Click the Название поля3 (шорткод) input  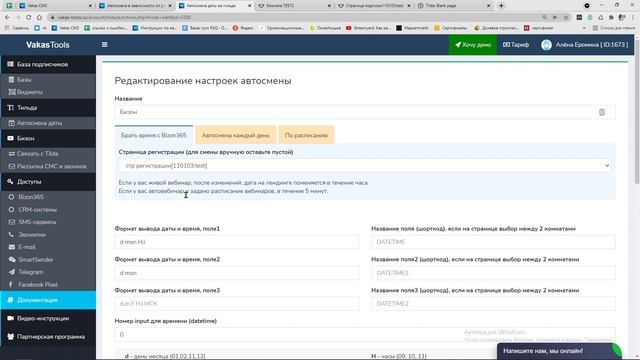(x=493, y=304)
